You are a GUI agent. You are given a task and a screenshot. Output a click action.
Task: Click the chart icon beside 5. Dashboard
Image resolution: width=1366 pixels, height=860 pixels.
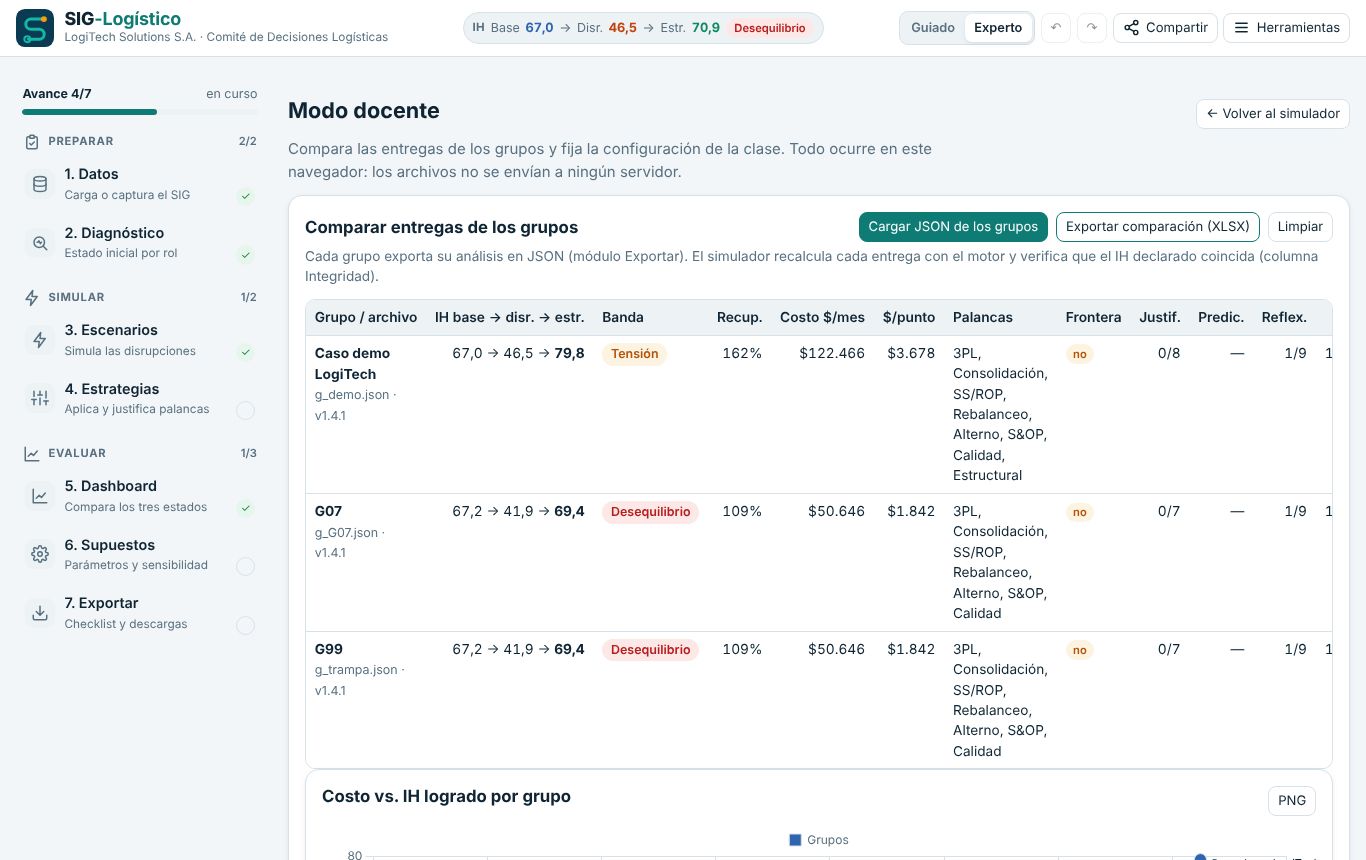pyautogui.click(x=40, y=496)
